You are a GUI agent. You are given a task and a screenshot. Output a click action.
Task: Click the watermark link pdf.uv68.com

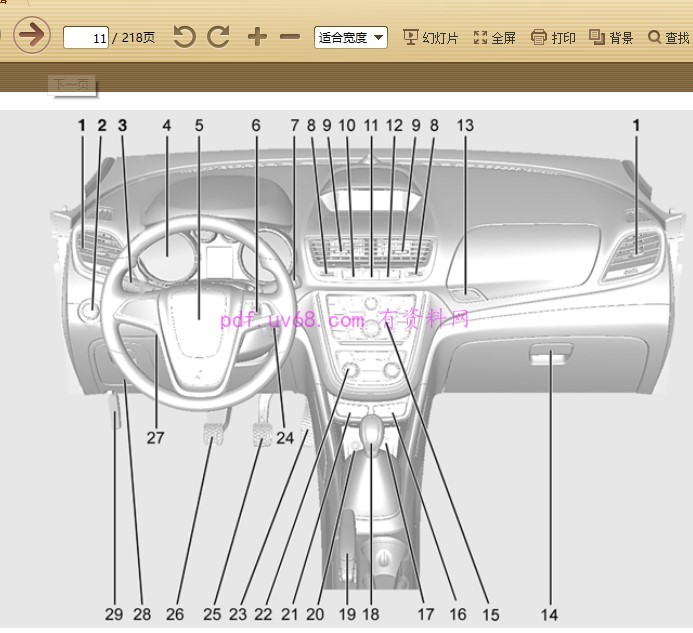click(293, 320)
